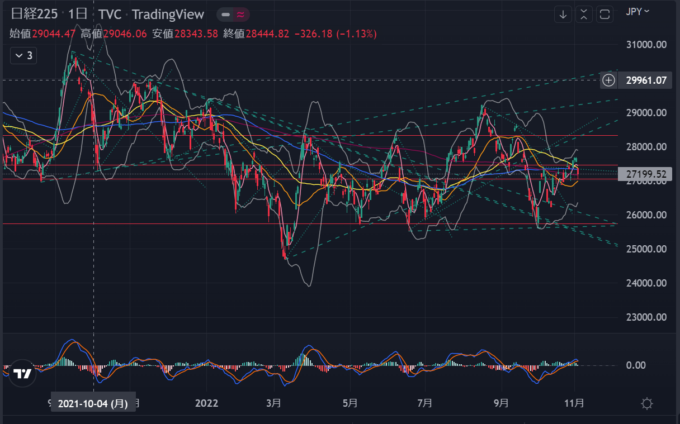Click the red 27199.52 current price label
This screenshot has height=424, width=680.
point(646,172)
